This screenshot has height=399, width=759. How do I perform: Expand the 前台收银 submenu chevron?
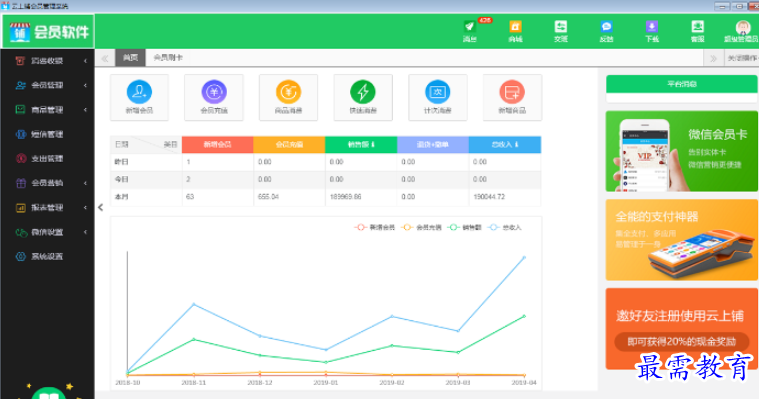tap(85, 61)
